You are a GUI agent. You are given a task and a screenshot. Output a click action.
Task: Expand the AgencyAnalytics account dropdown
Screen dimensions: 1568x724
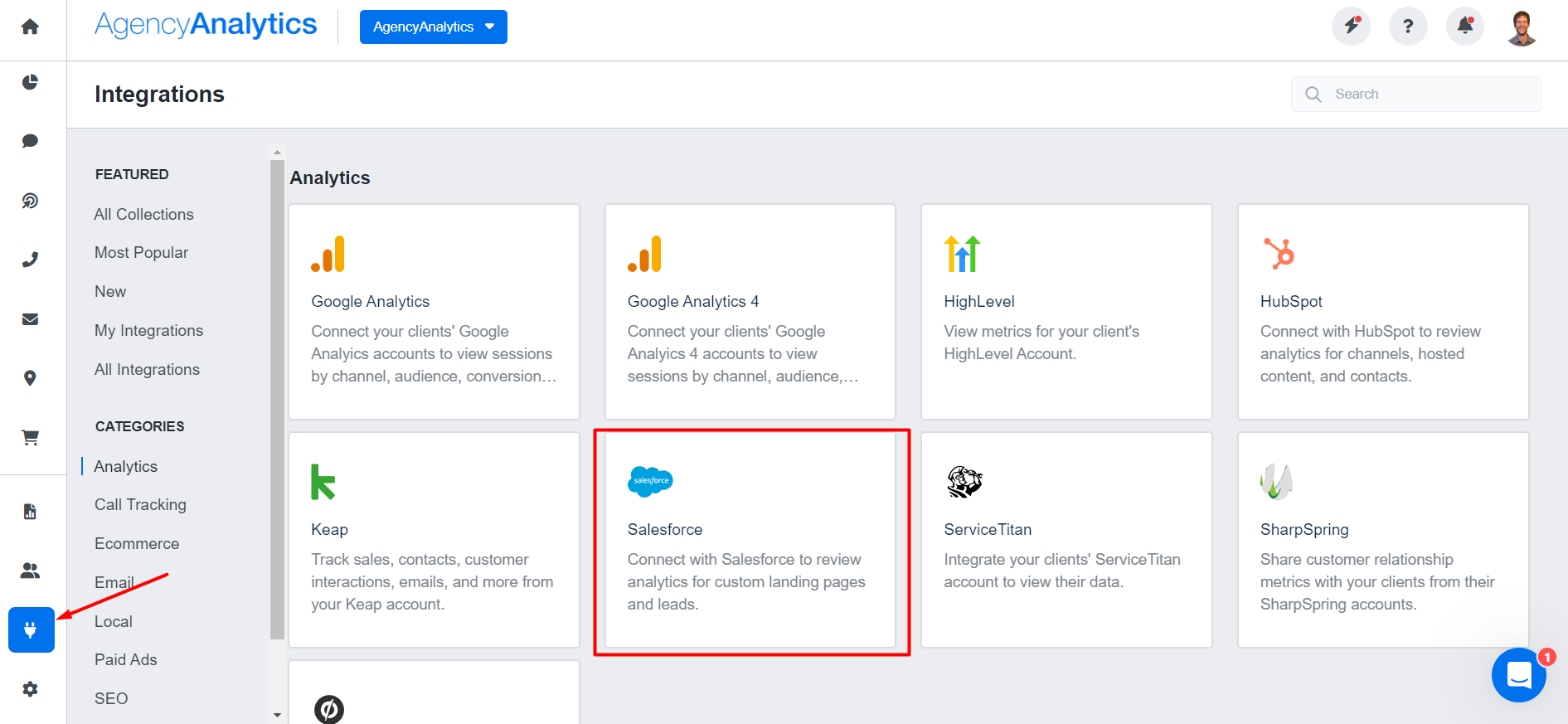(433, 27)
